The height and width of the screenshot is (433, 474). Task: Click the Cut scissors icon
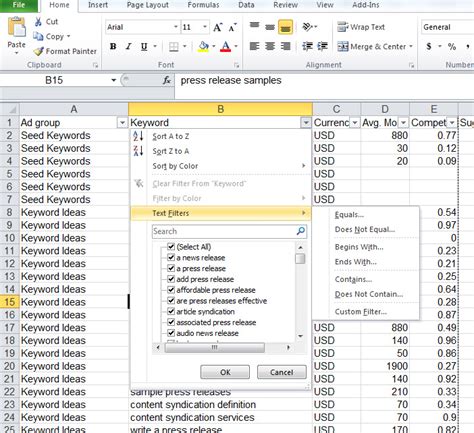(38, 22)
